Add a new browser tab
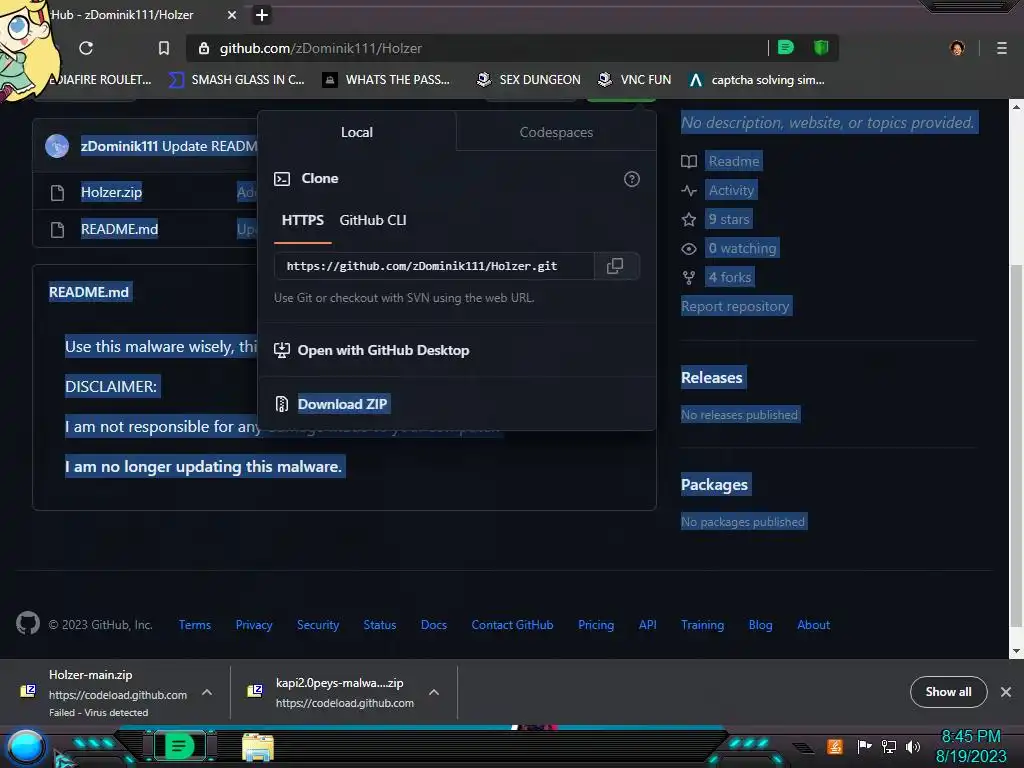Image resolution: width=1024 pixels, height=768 pixels. (262, 15)
